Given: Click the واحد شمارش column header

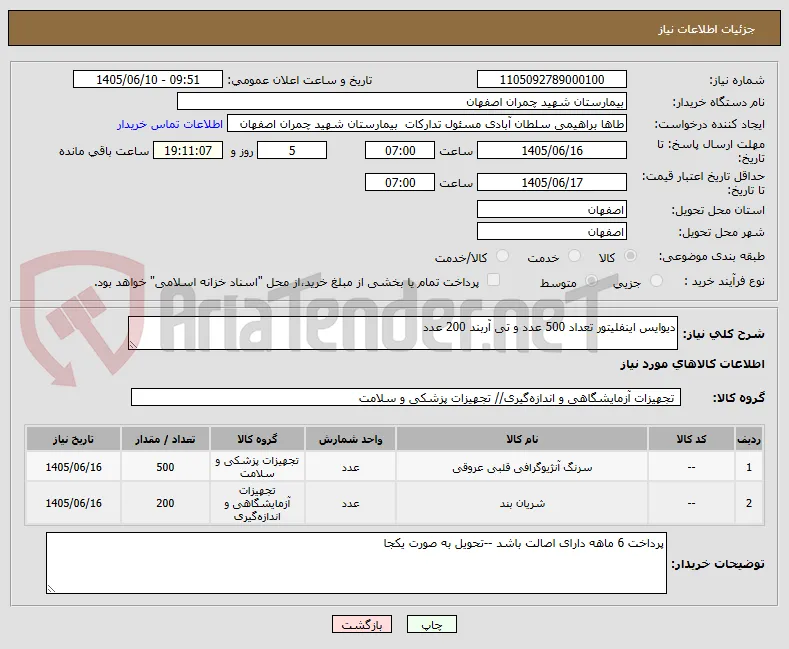Looking at the screenshot, I should click(350, 439).
